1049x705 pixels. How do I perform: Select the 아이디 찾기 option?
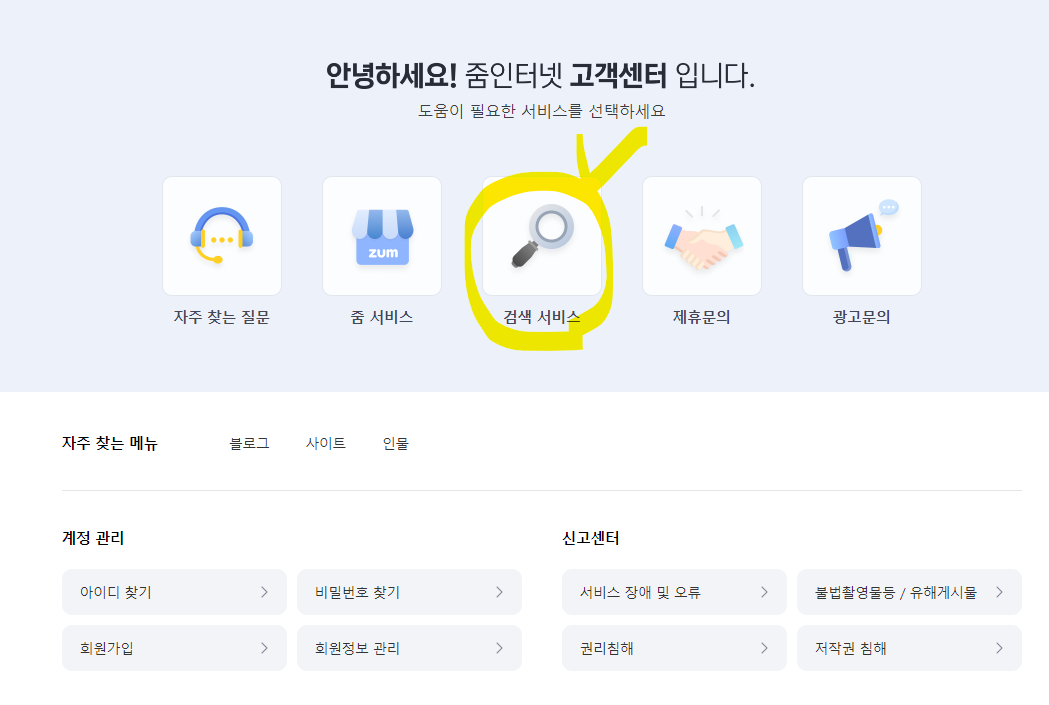[x=174, y=591]
